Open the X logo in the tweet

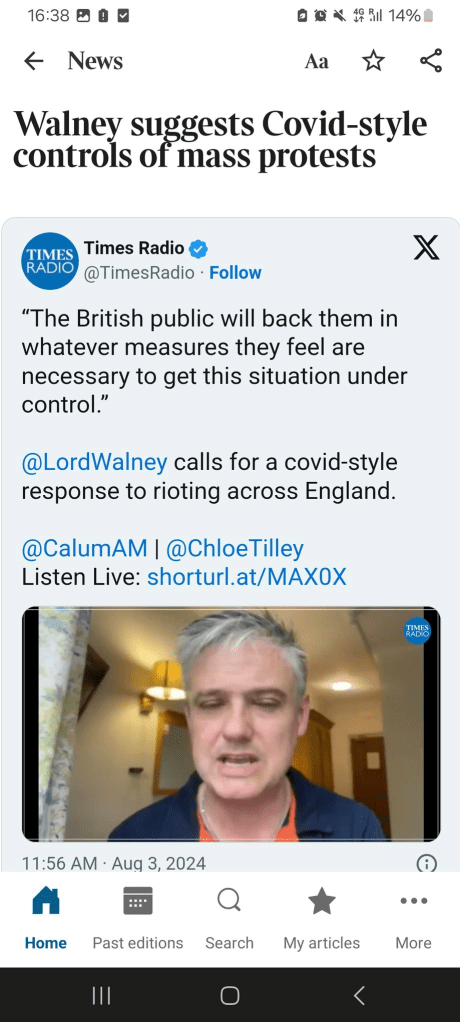[x=426, y=248]
